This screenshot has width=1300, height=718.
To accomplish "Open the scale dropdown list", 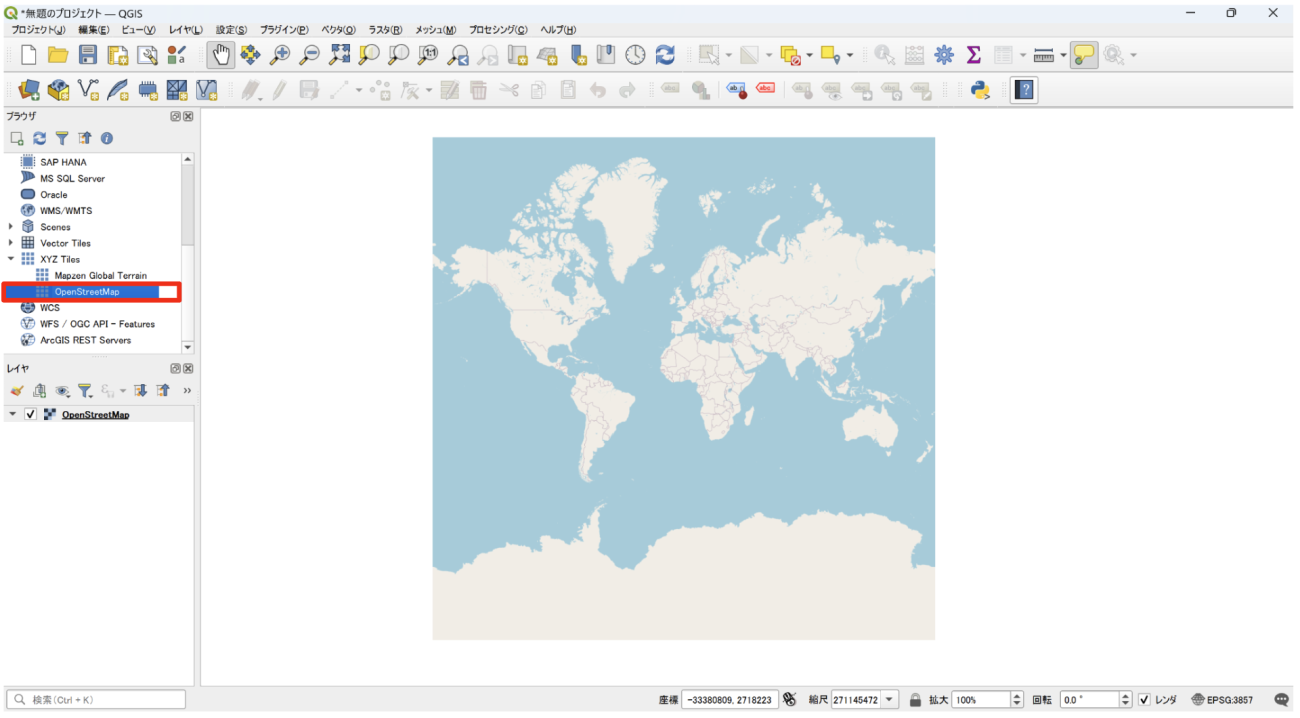I will click(890, 700).
